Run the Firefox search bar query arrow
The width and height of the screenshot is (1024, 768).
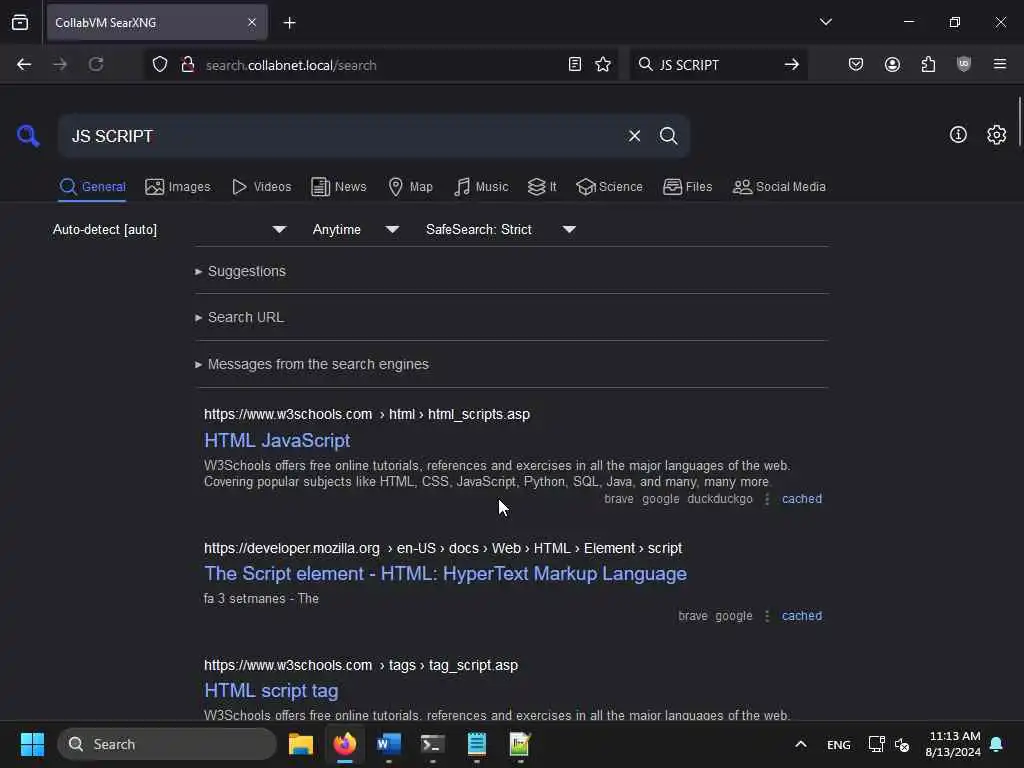792,65
